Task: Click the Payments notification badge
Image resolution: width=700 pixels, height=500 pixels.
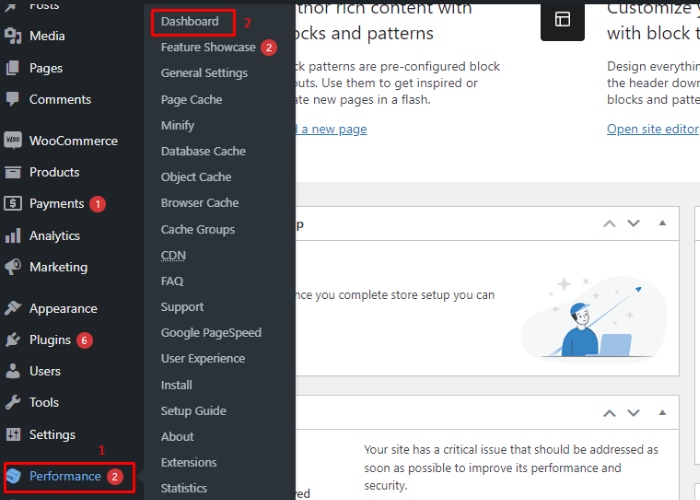Action: pos(98,204)
